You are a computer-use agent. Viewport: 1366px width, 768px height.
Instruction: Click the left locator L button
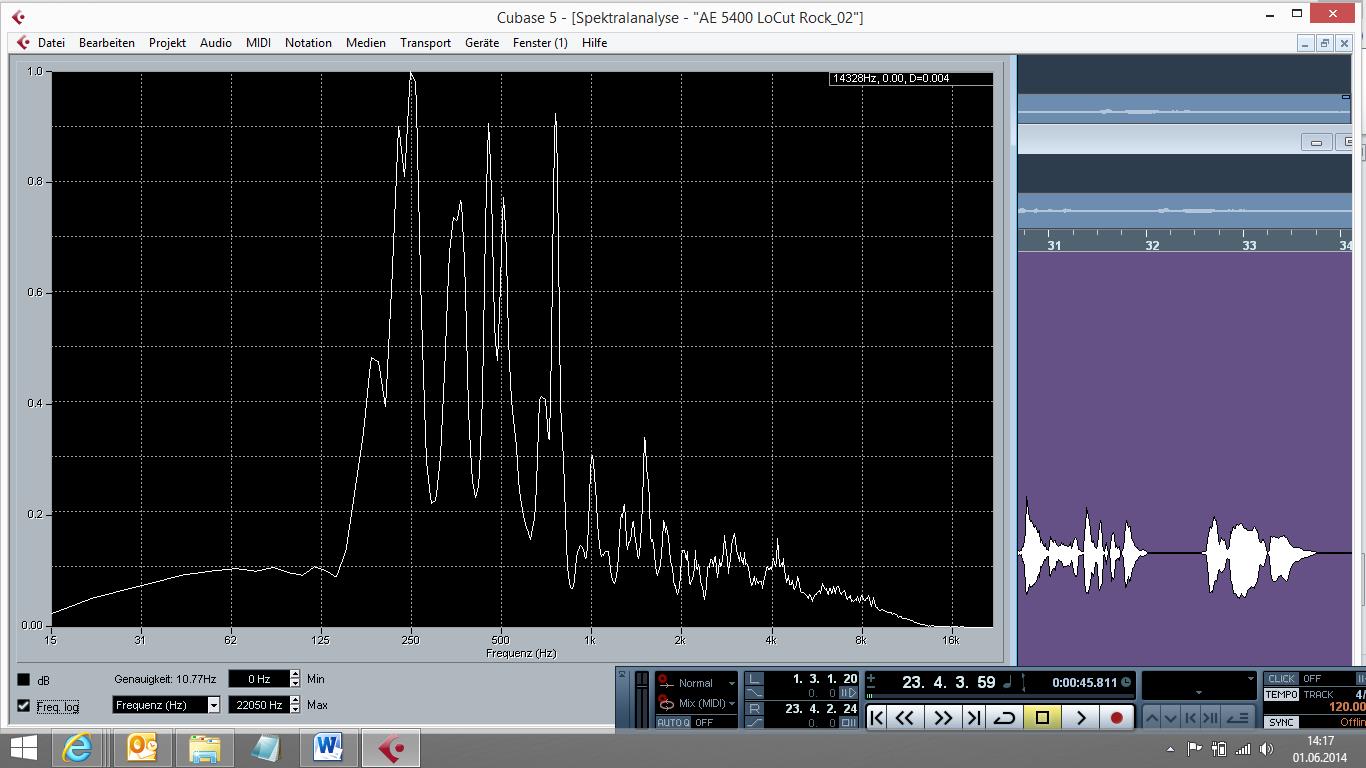point(755,679)
